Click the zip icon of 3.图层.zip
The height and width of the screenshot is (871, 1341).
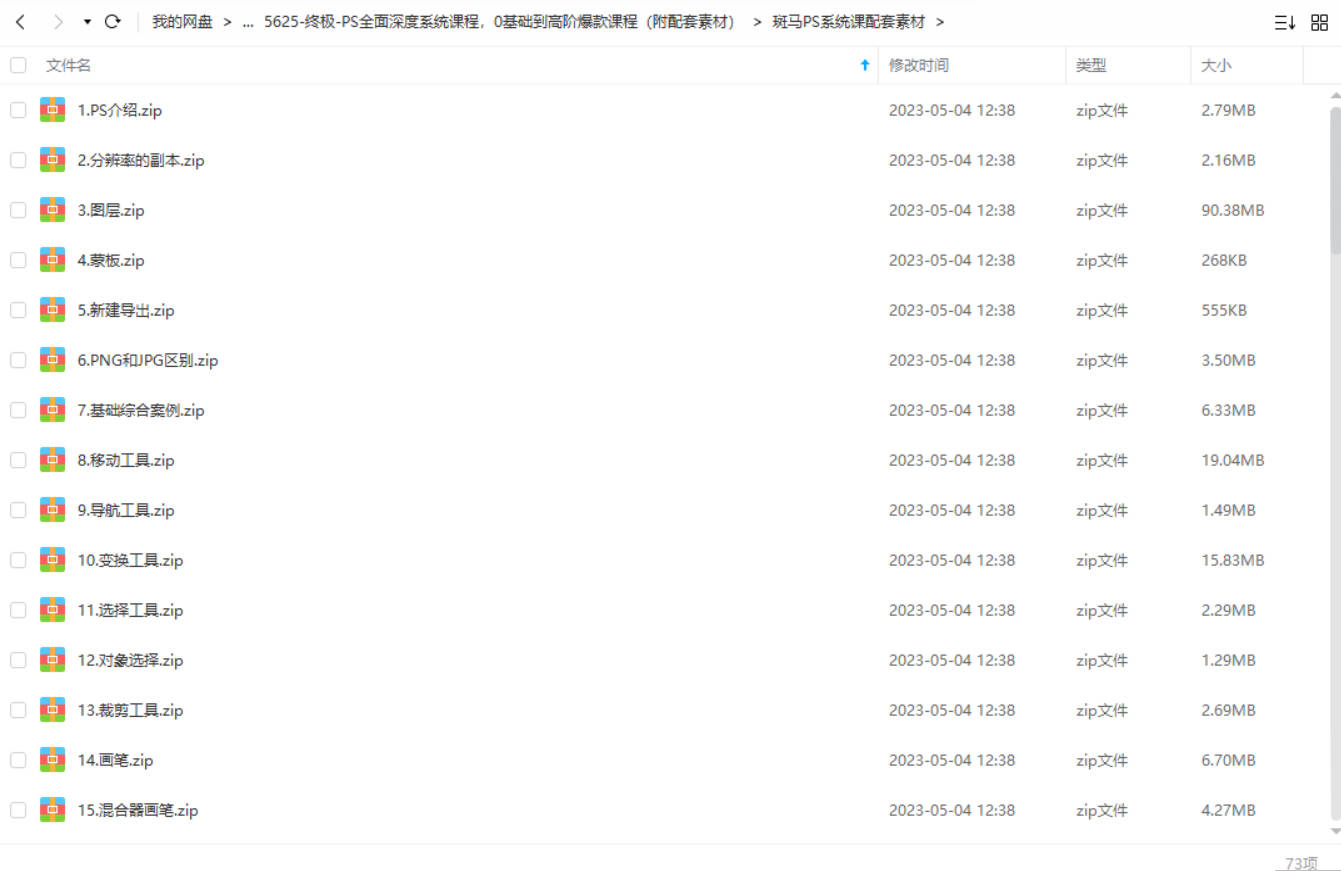coord(53,210)
